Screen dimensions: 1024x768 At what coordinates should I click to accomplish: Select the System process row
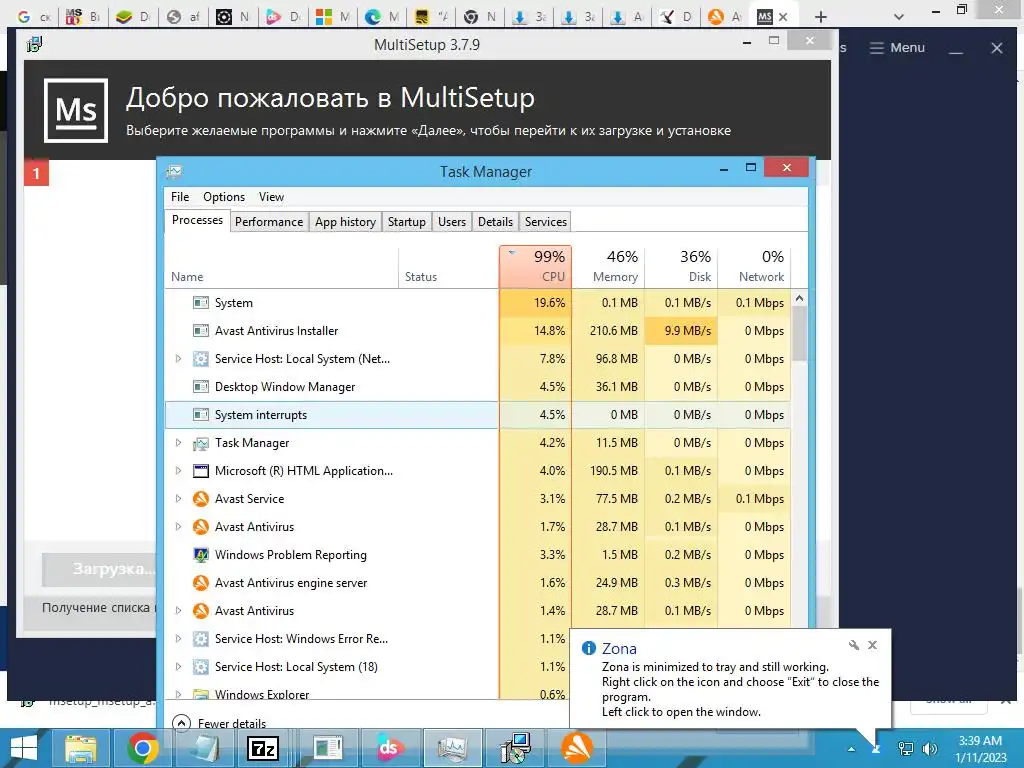click(477, 303)
